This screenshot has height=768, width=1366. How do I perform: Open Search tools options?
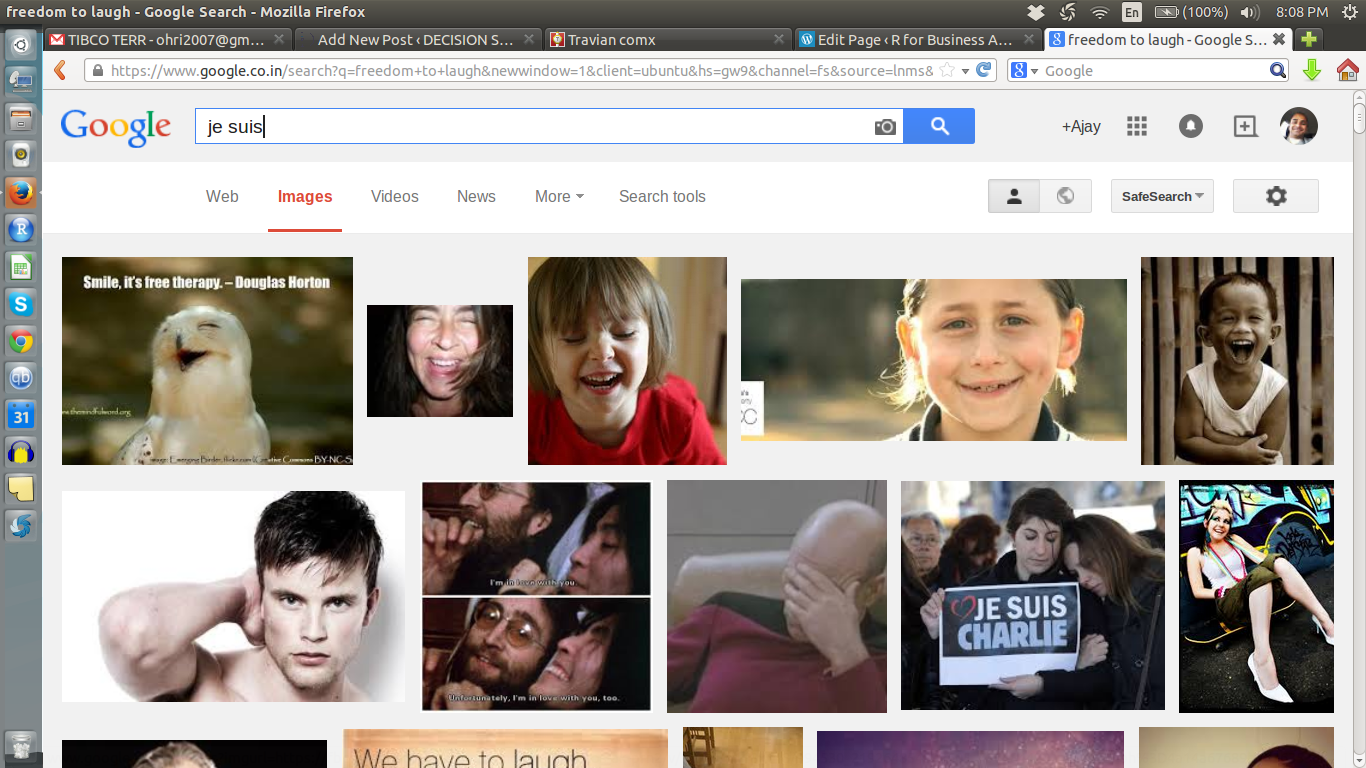click(x=662, y=196)
